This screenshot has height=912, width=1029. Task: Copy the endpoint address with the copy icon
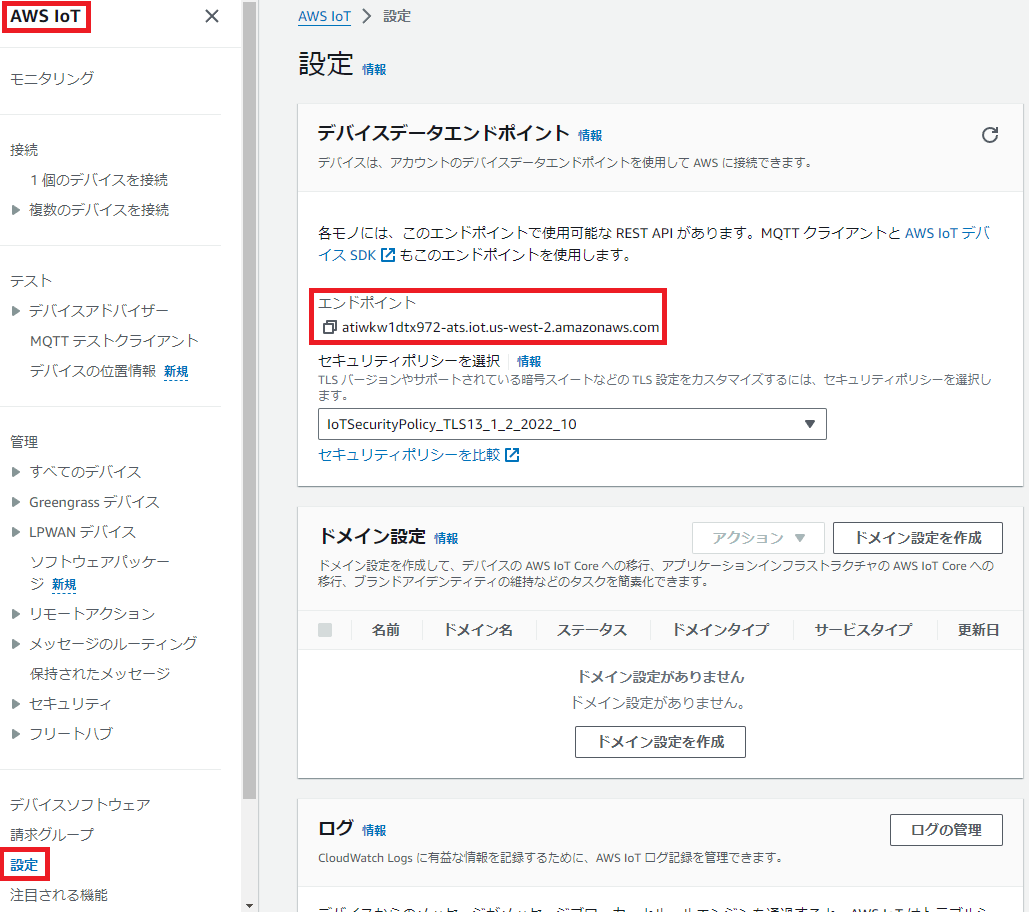coord(329,327)
